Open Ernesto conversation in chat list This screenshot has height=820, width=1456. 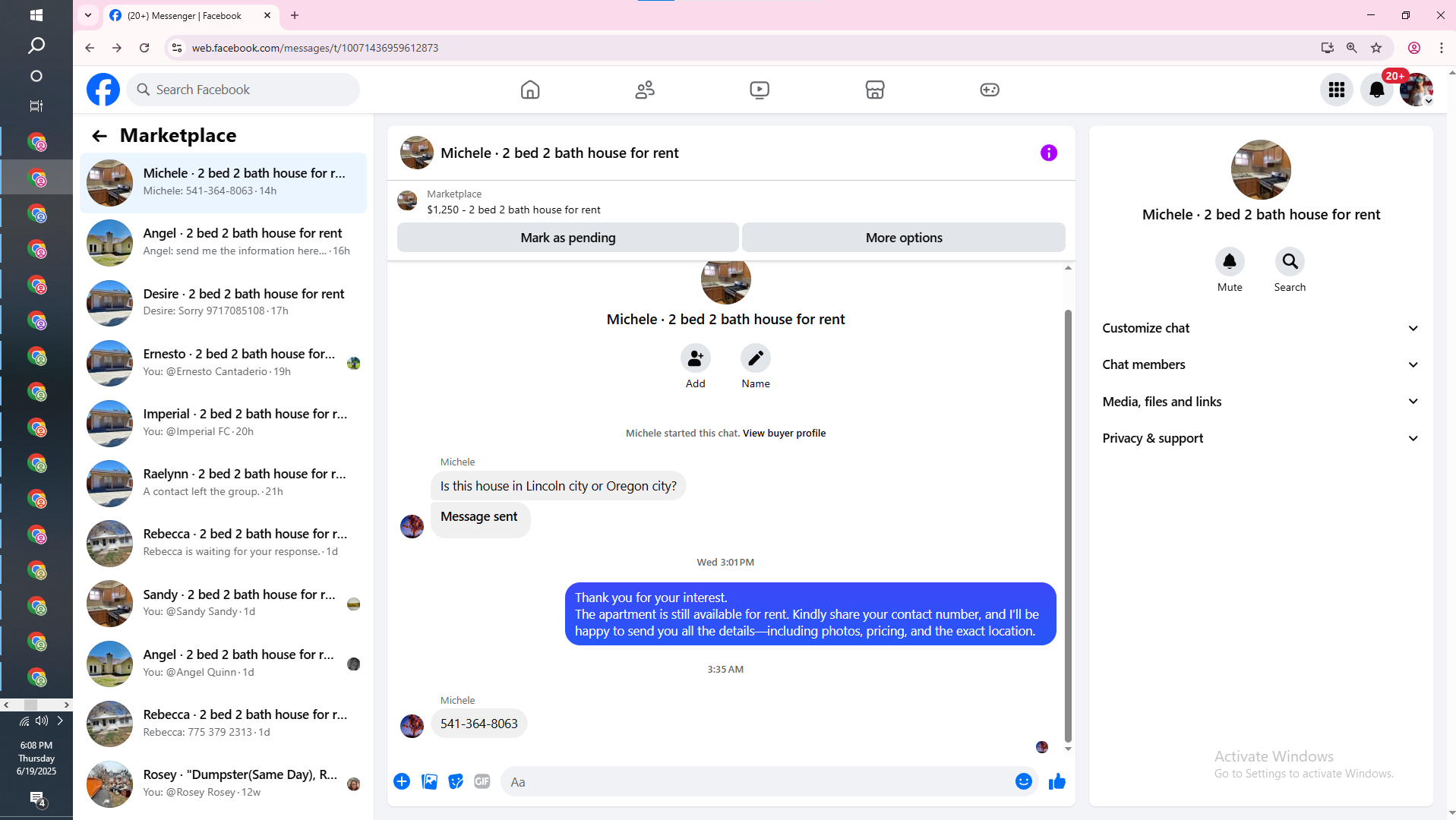coord(223,362)
